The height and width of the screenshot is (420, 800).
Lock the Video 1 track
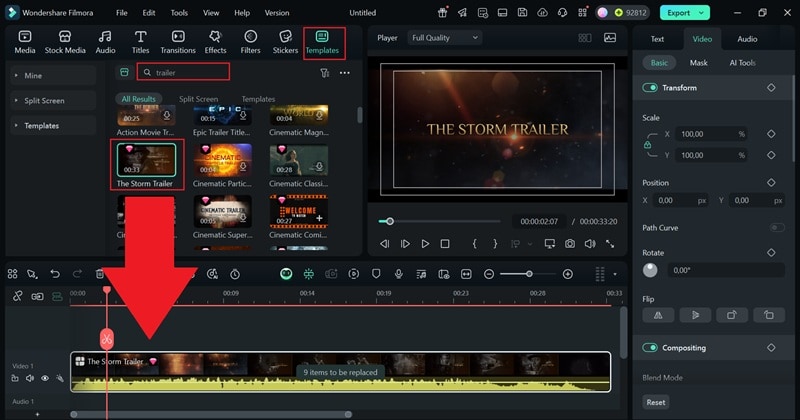click(15, 378)
